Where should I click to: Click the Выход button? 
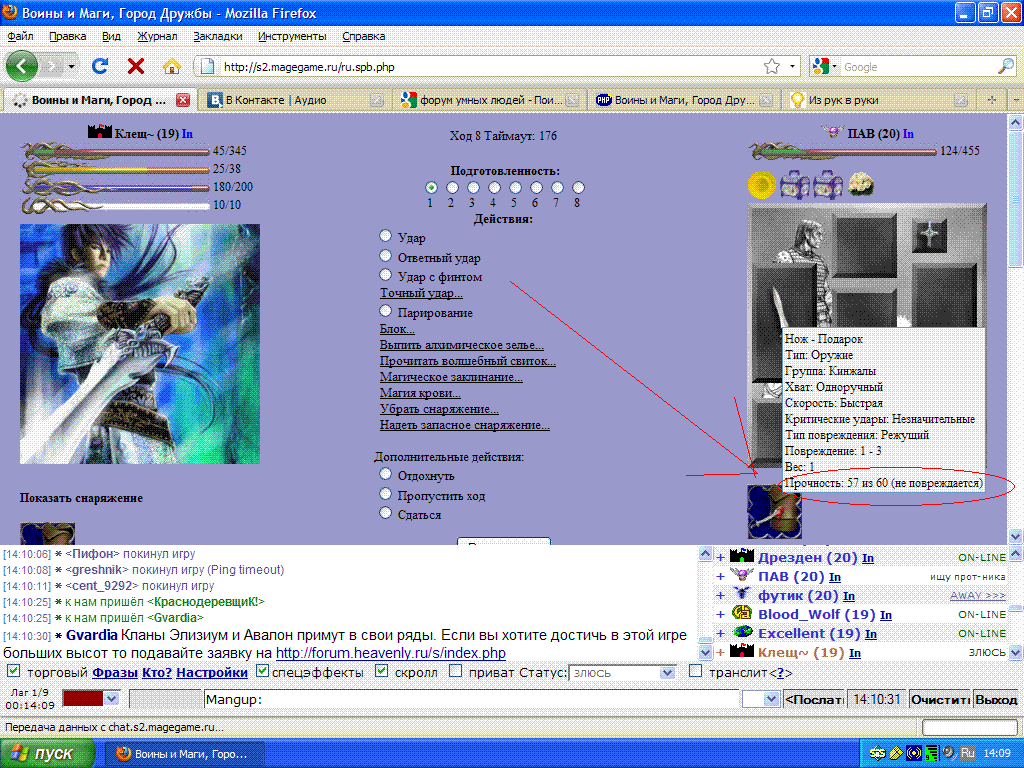pyautogui.click(x=996, y=699)
